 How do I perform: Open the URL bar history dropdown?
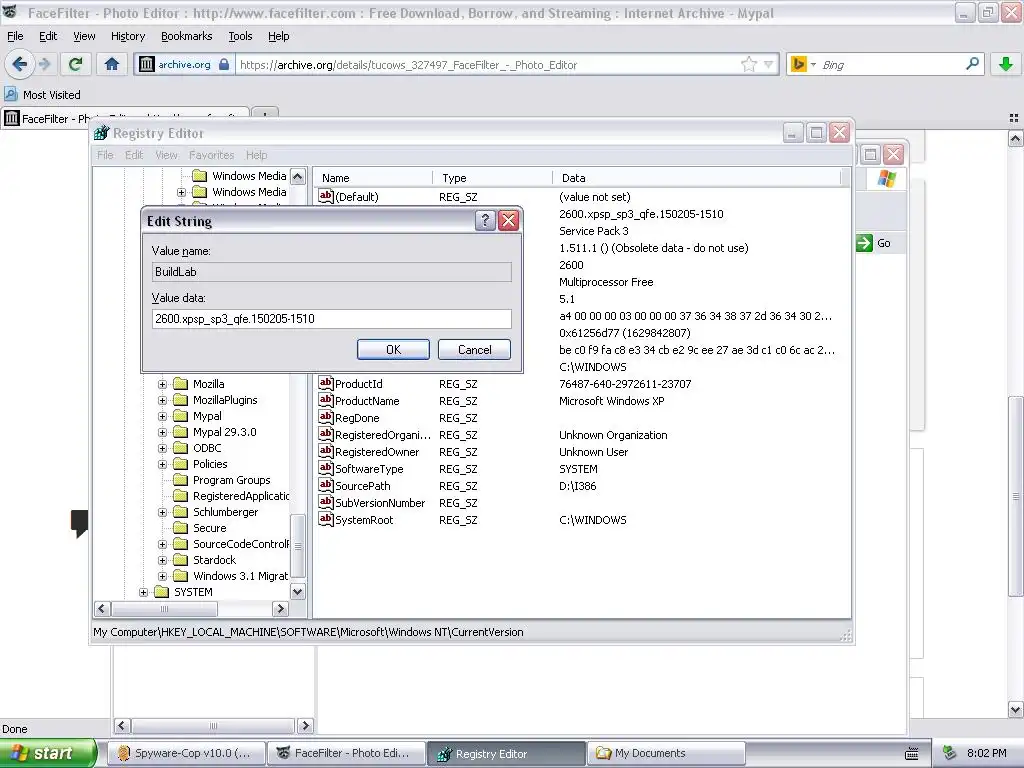tap(769, 64)
